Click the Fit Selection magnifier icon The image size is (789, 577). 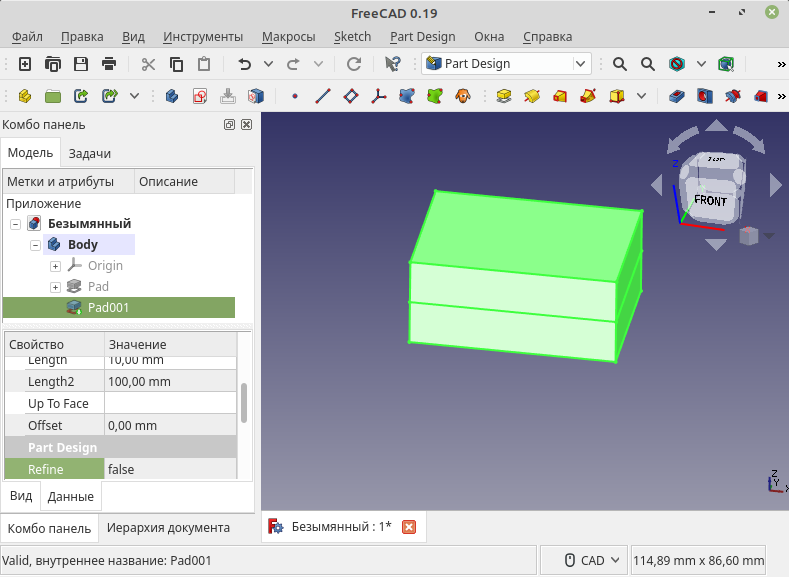[648, 64]
